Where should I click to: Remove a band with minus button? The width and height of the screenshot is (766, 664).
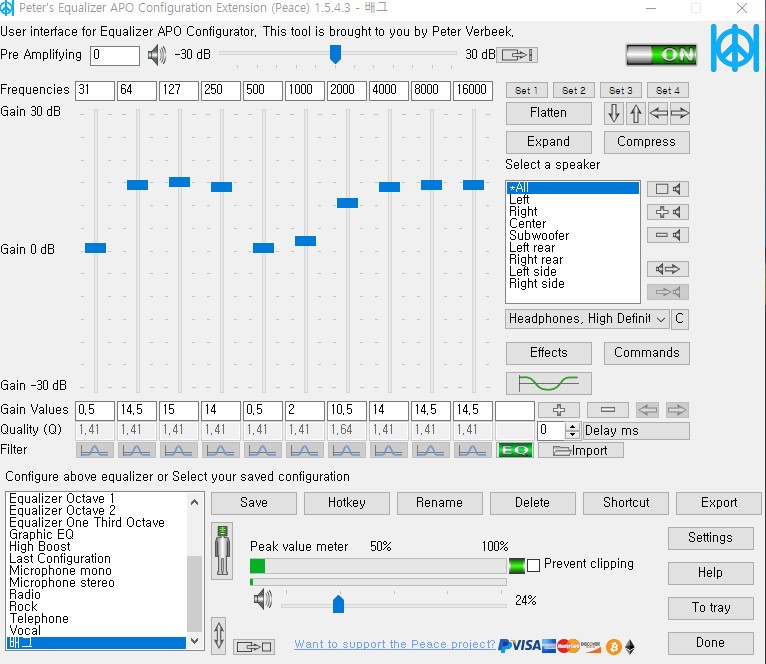(608, 410)
